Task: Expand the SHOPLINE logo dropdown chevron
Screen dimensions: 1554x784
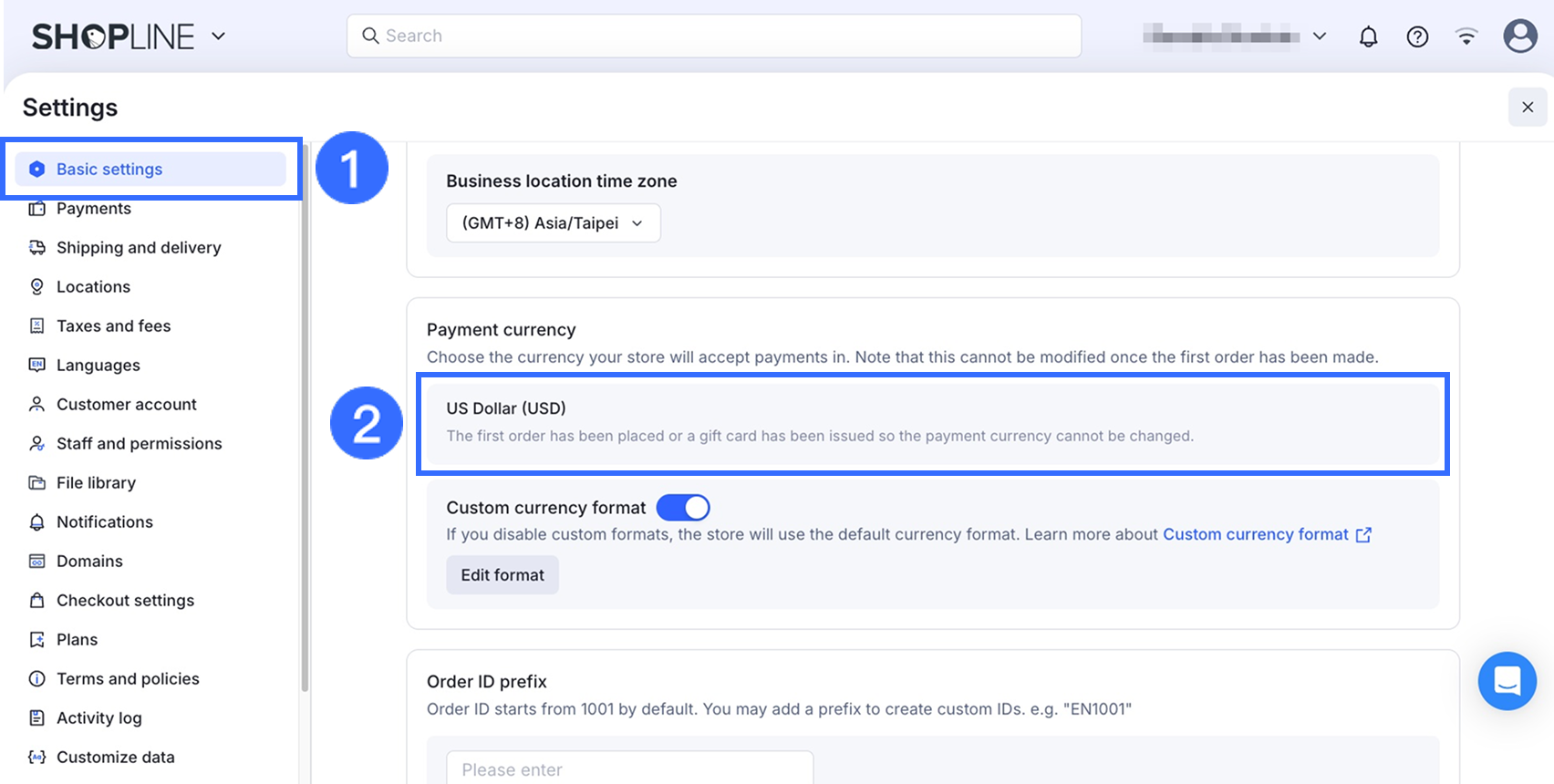Action: pos(218,36)
